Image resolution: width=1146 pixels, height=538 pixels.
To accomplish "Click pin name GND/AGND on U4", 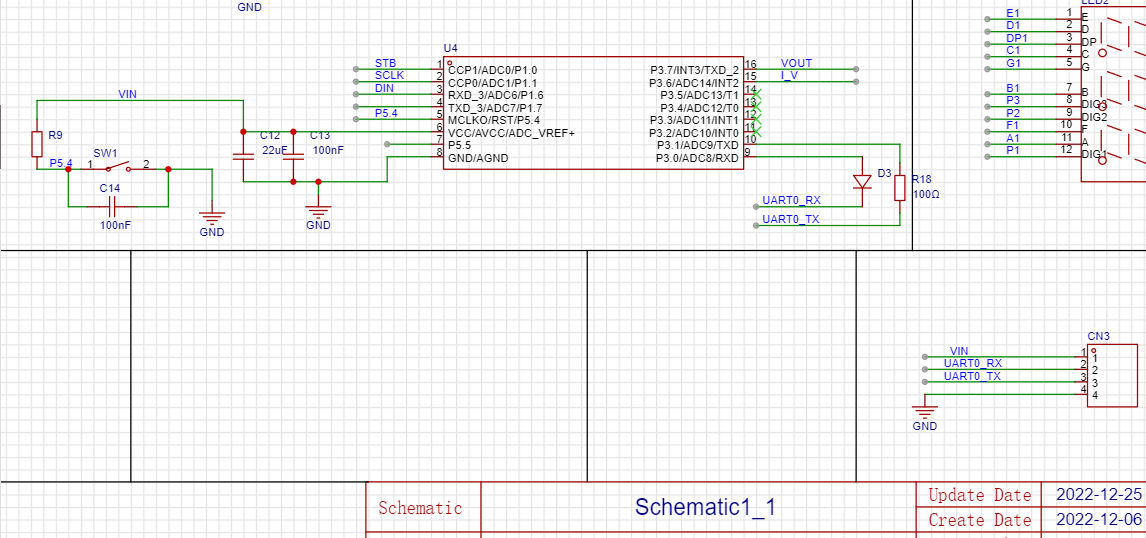I will tap(478, 158).
